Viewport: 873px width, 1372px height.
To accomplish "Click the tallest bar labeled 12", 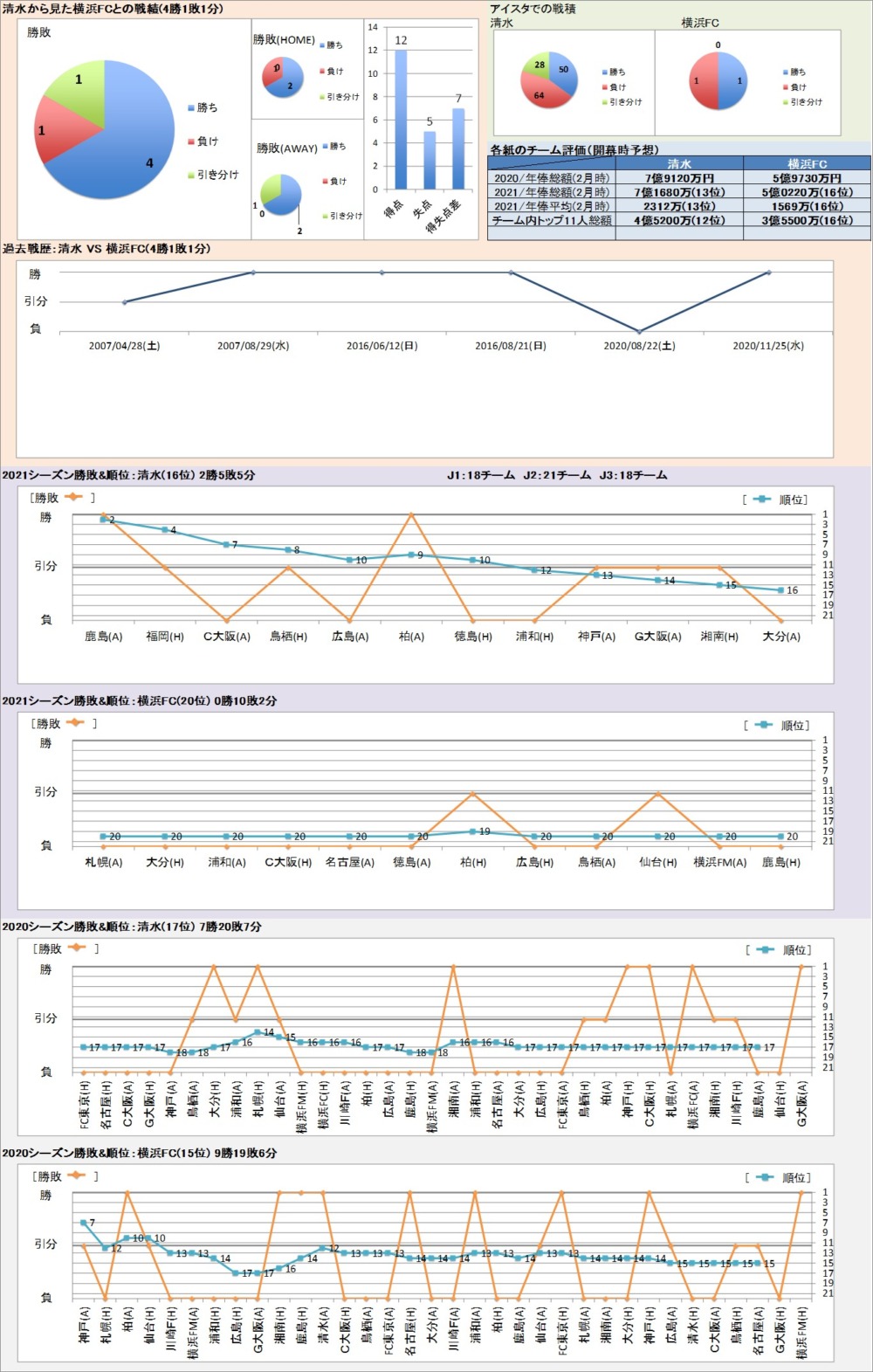I will click(401, 119).
